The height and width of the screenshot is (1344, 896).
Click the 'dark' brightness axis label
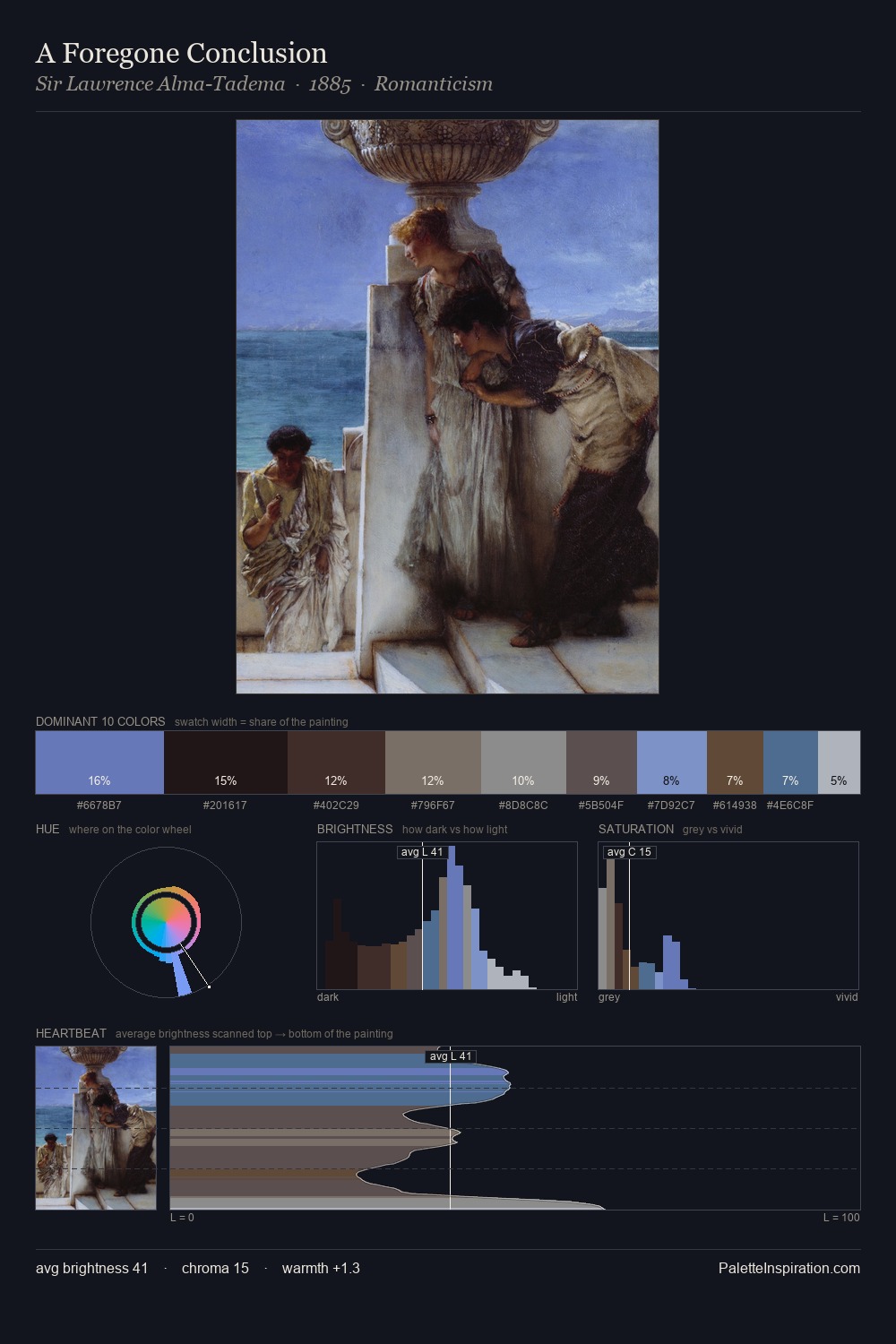[328, 997]
